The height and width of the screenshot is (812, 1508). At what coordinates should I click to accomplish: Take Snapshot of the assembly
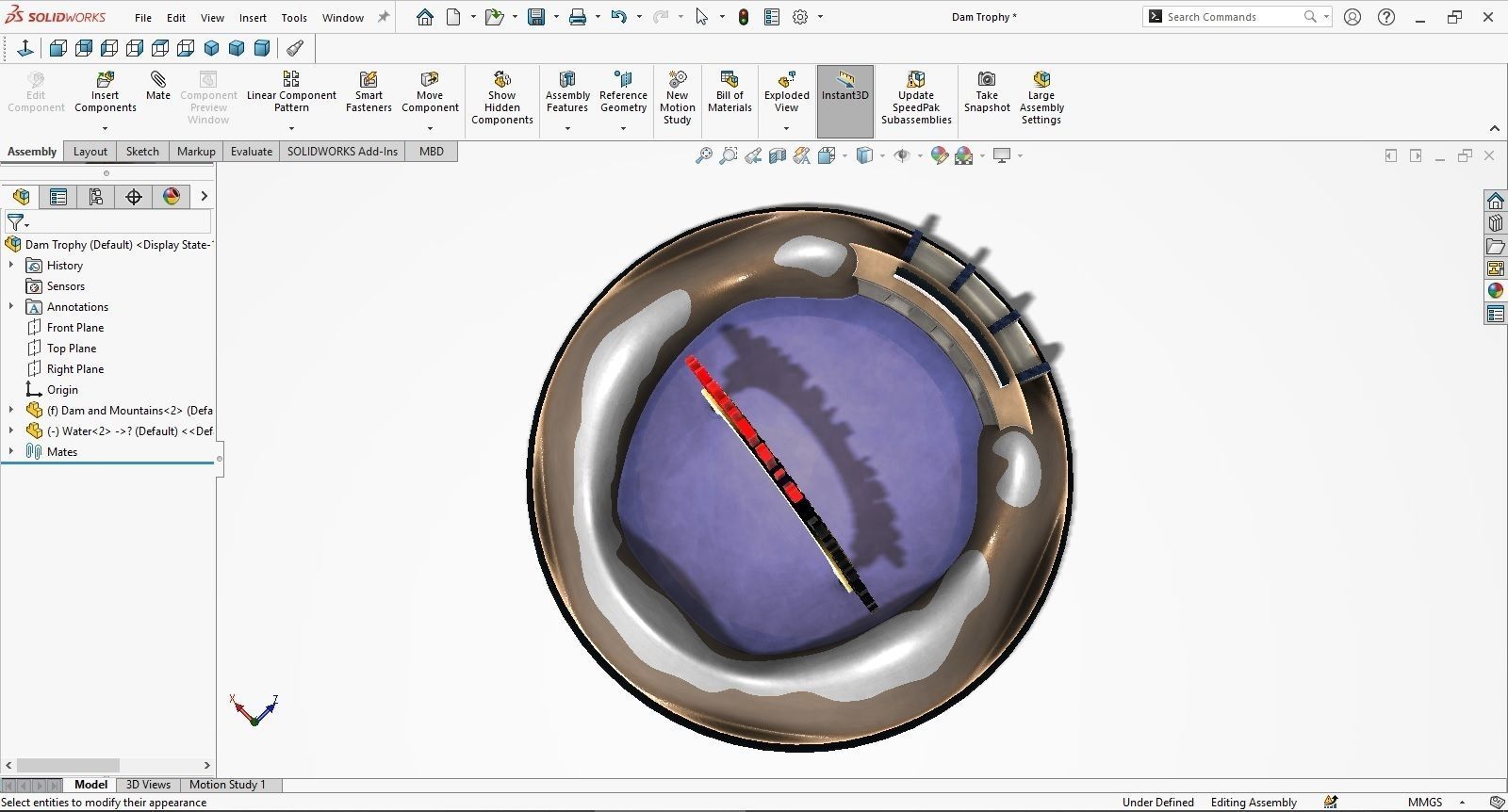click(x=987, y=91)
